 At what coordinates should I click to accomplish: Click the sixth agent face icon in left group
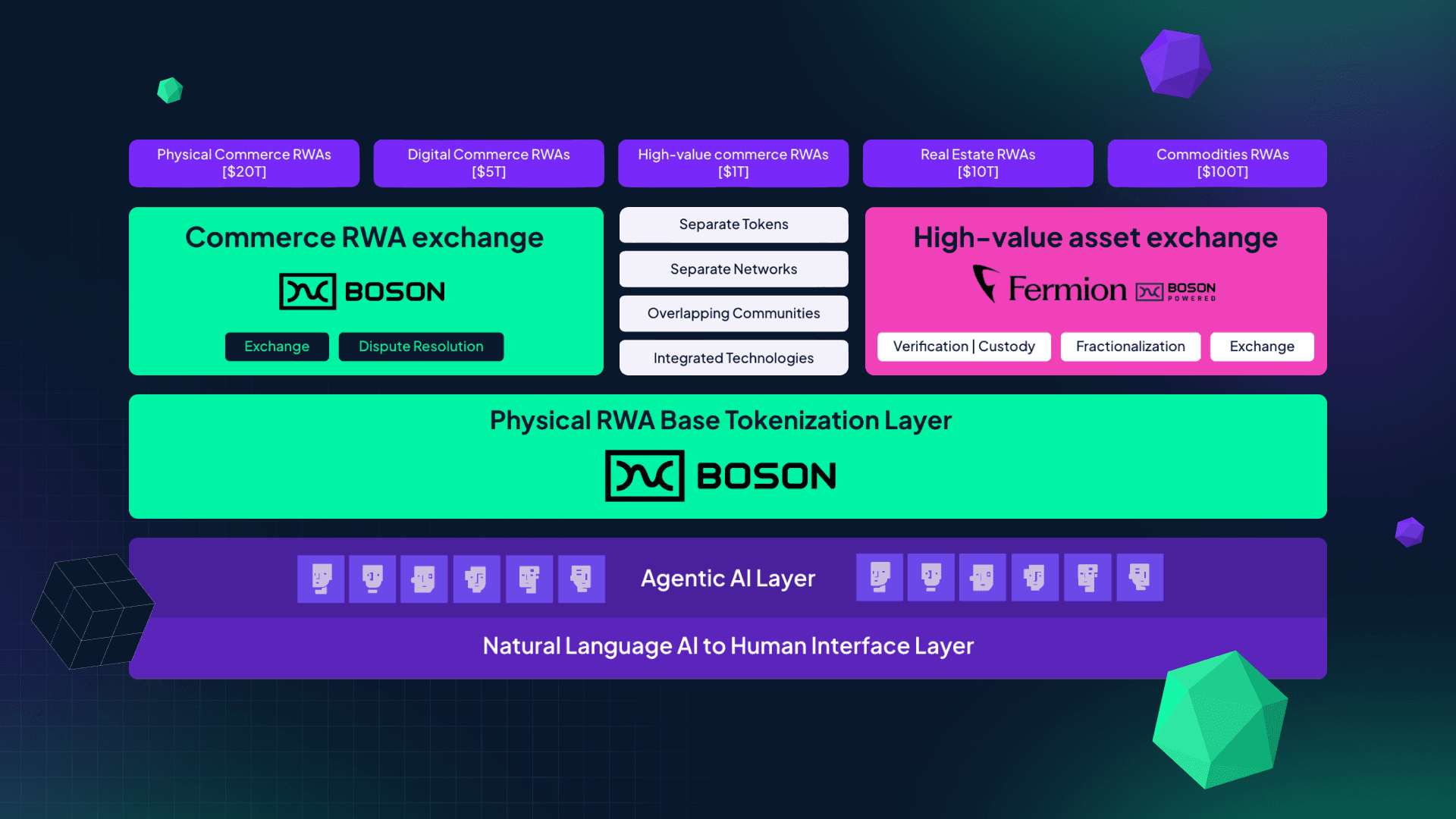click(582, 579)
